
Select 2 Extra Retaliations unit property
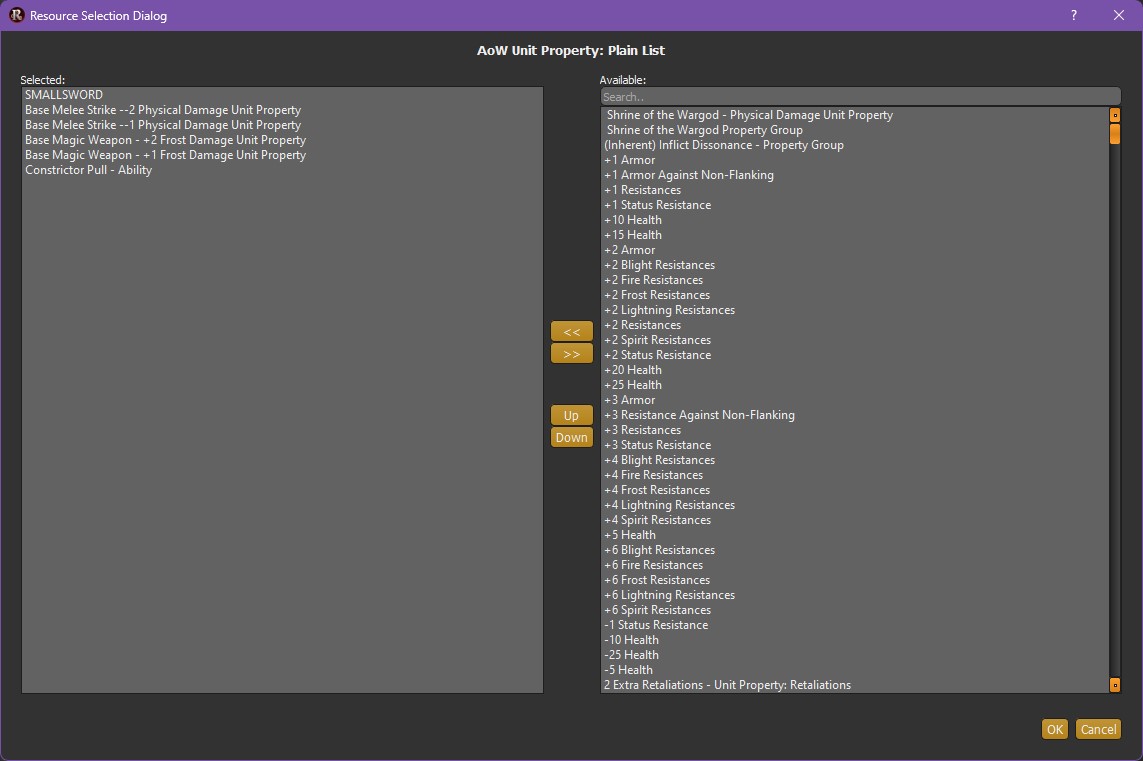[727, 685]
